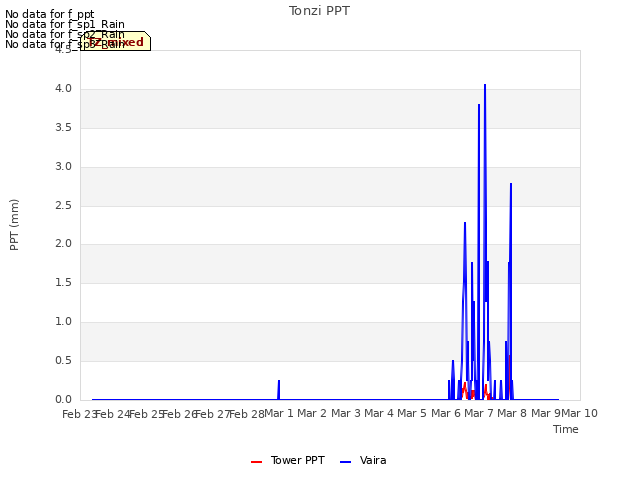The height and width of the screenshot is (480, 640).
Task: Click the Mar 2 x-axis tick label
Action: coord(312,413)
